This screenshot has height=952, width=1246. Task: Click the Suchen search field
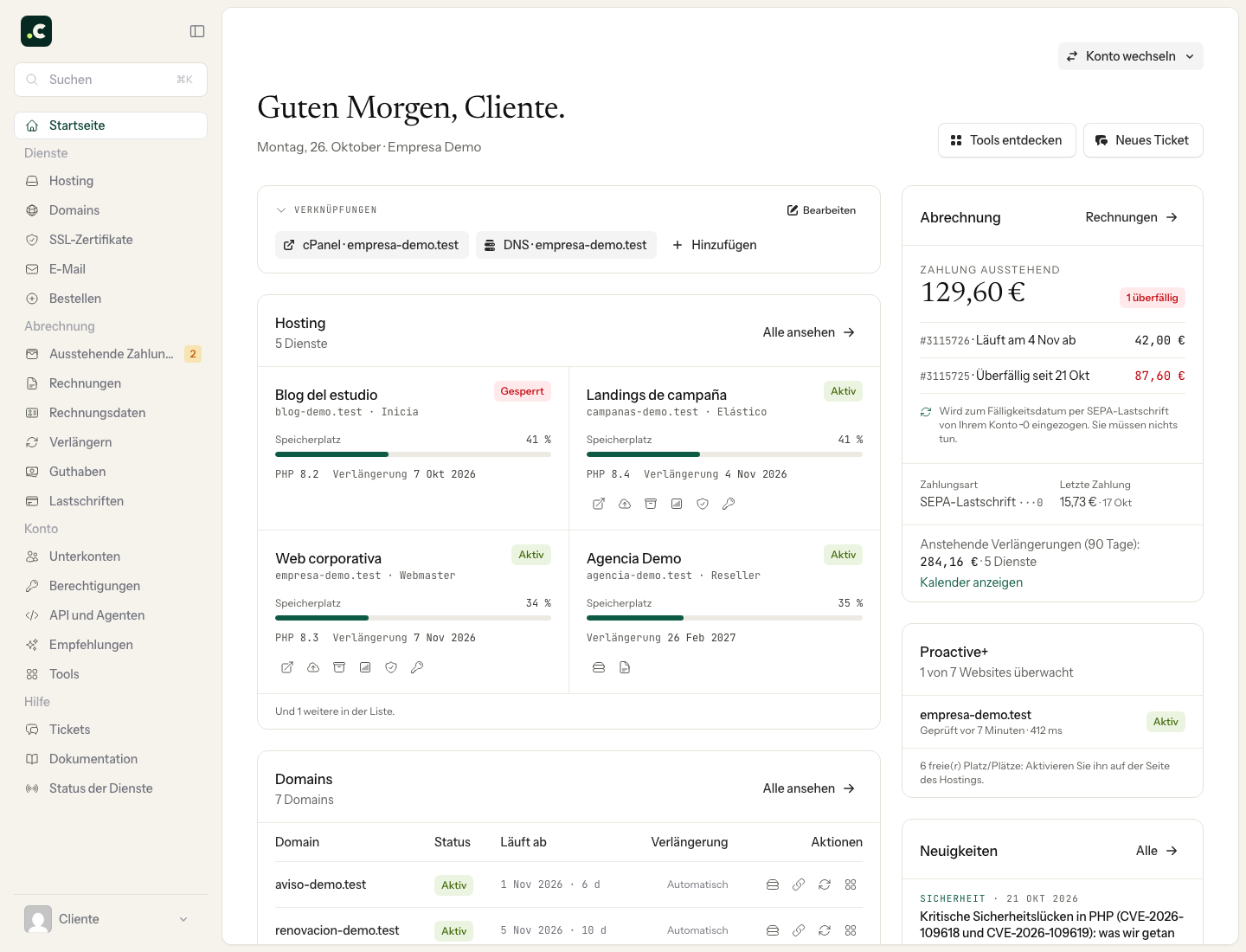click(111, 80)
